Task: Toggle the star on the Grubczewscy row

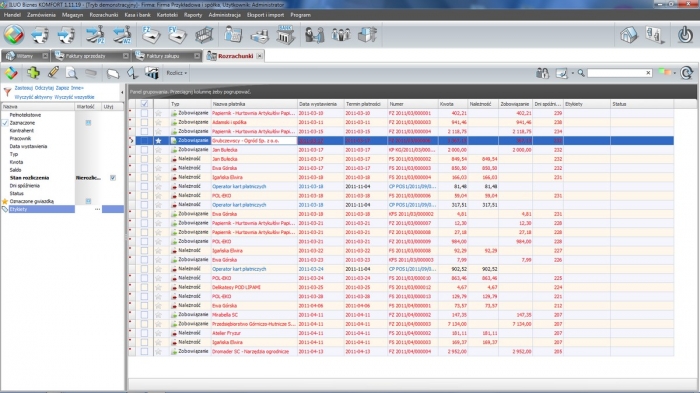Action: tap(158, 141)
